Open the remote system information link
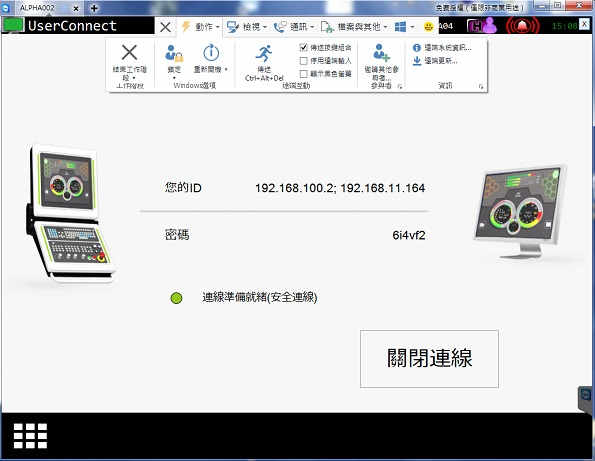Screen dimensions: 595x461 [448, 48]
